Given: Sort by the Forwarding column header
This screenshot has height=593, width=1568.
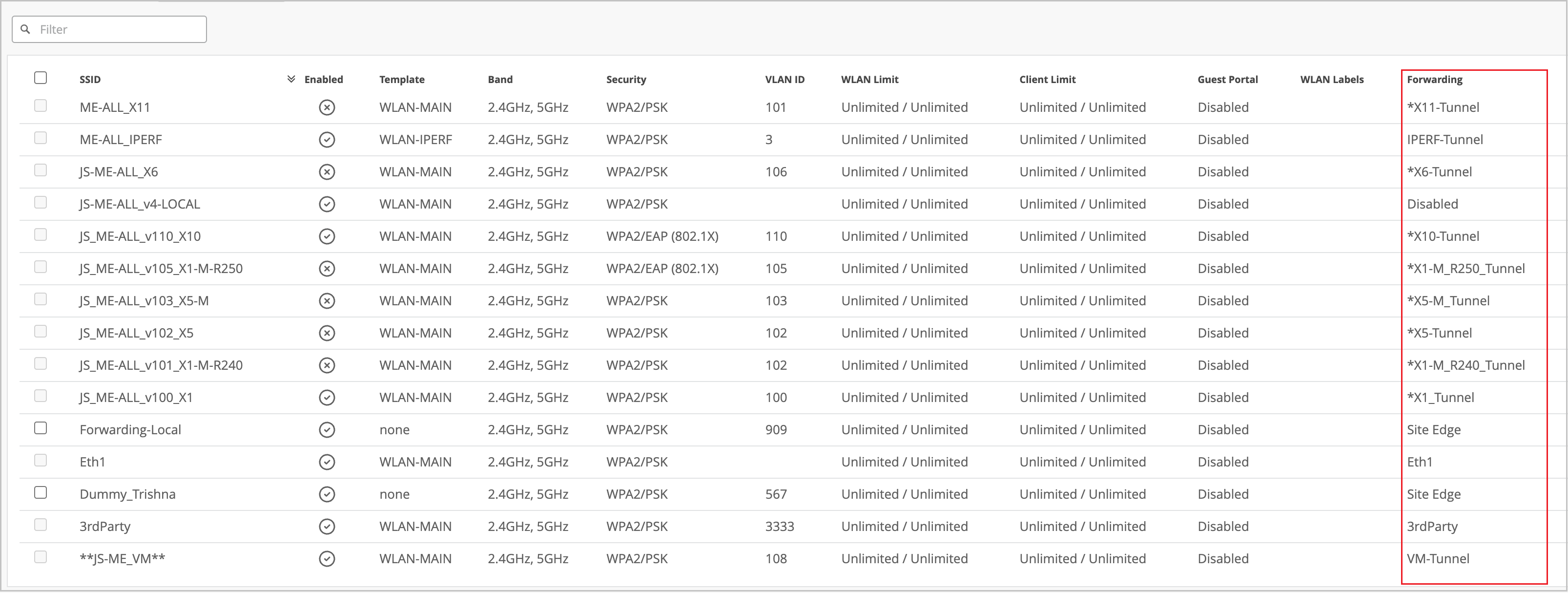Looking at the screenshot, I should pyautogui.click(x=1434, y=80).
